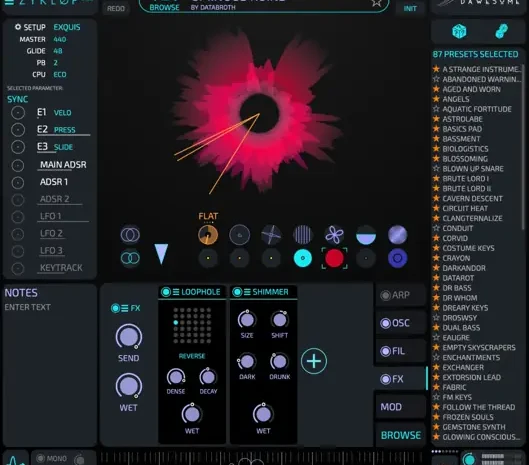The width and height of the screenshot is (529, 465).
Task: Open the LOOPHOLE effect menu
Action: (176, 292)
